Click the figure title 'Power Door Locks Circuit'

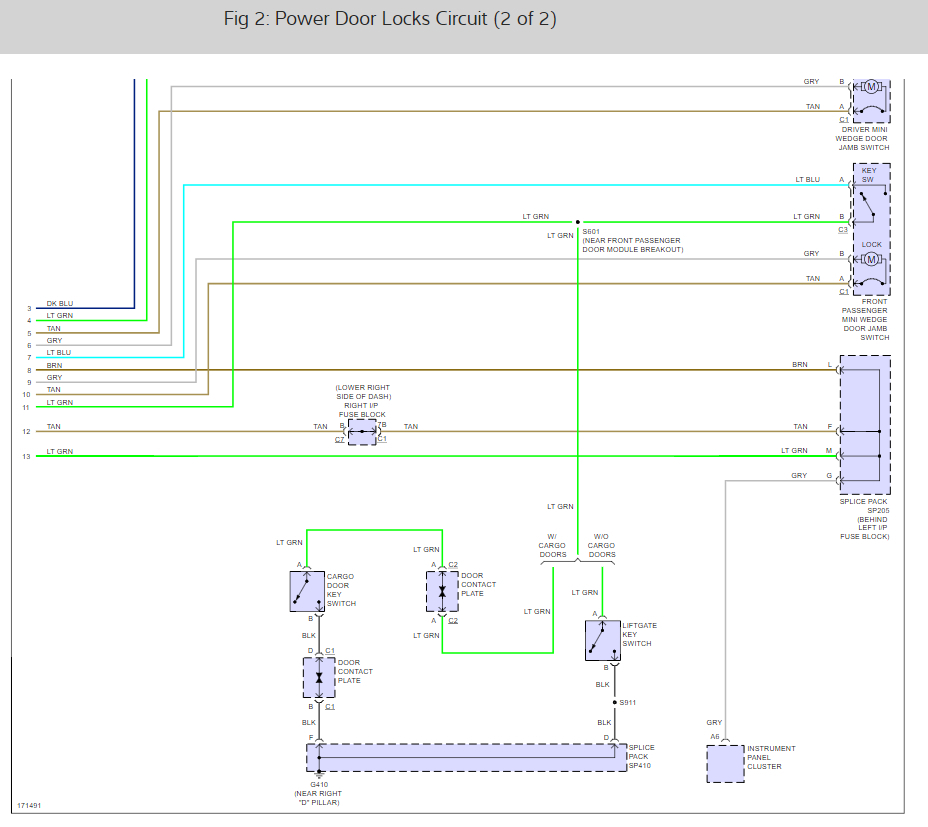point(390,19)
